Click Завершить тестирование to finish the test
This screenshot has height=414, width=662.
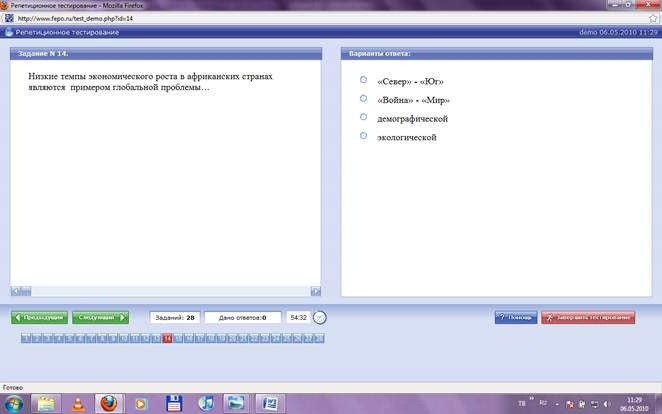click(588, 317)
